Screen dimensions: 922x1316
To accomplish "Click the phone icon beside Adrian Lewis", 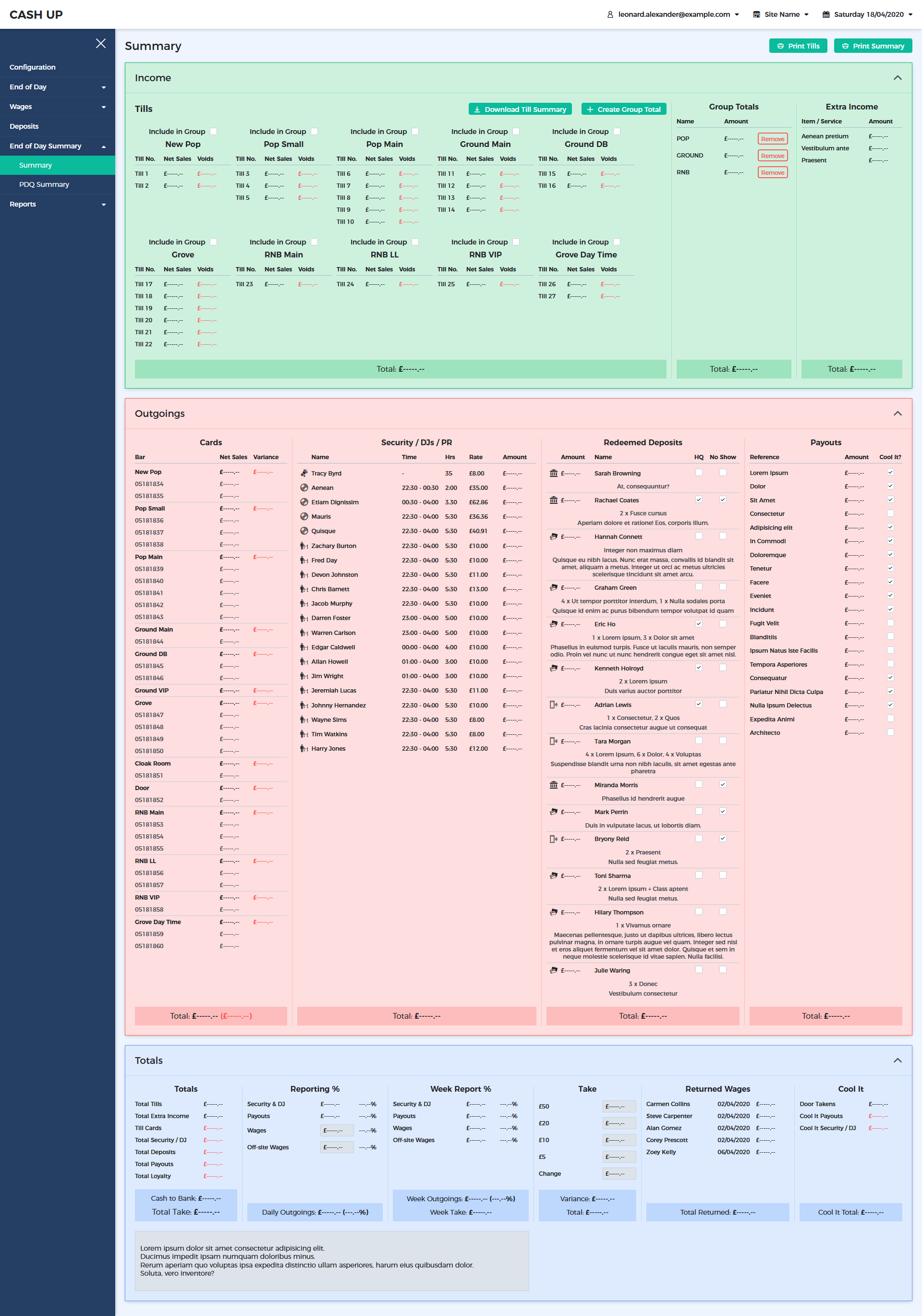I will (554, 705).
